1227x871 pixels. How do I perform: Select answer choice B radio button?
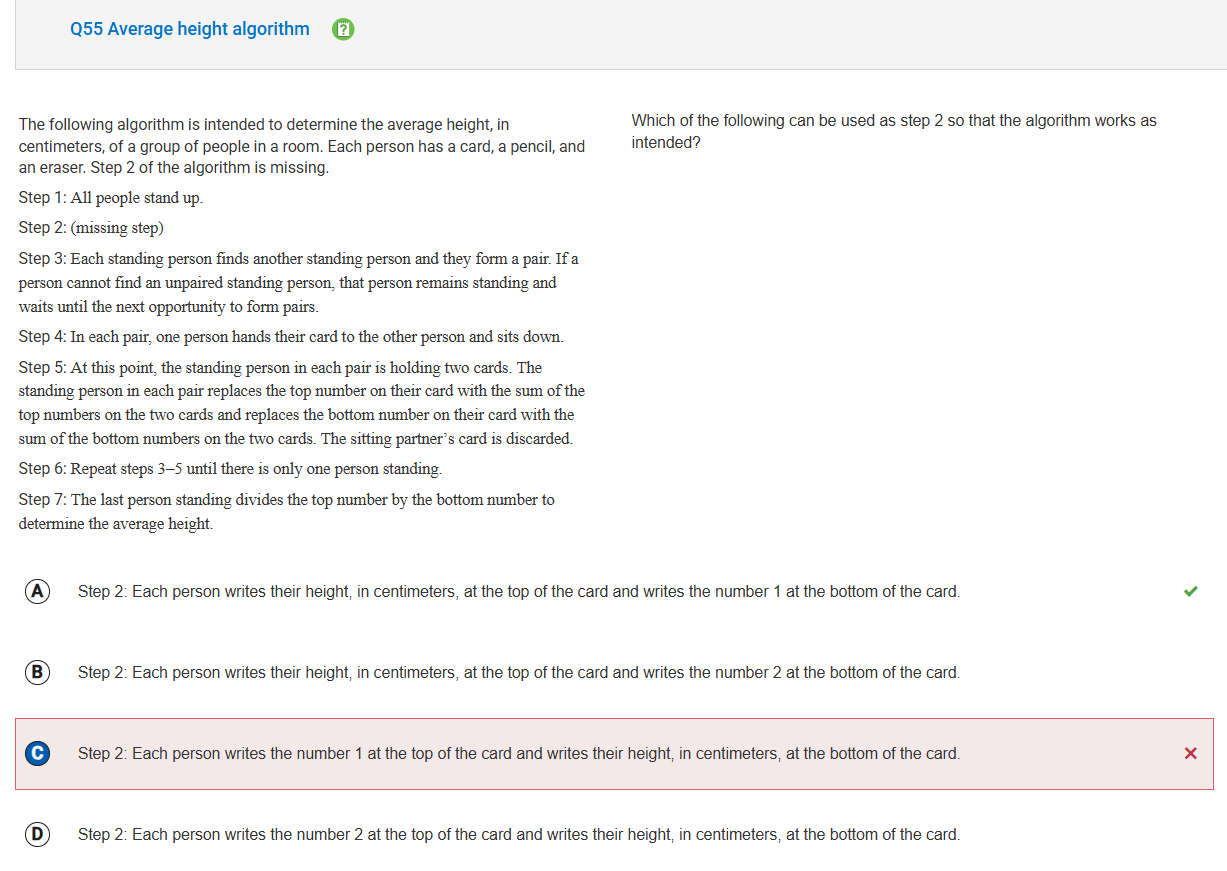click(x=37, y=672)
